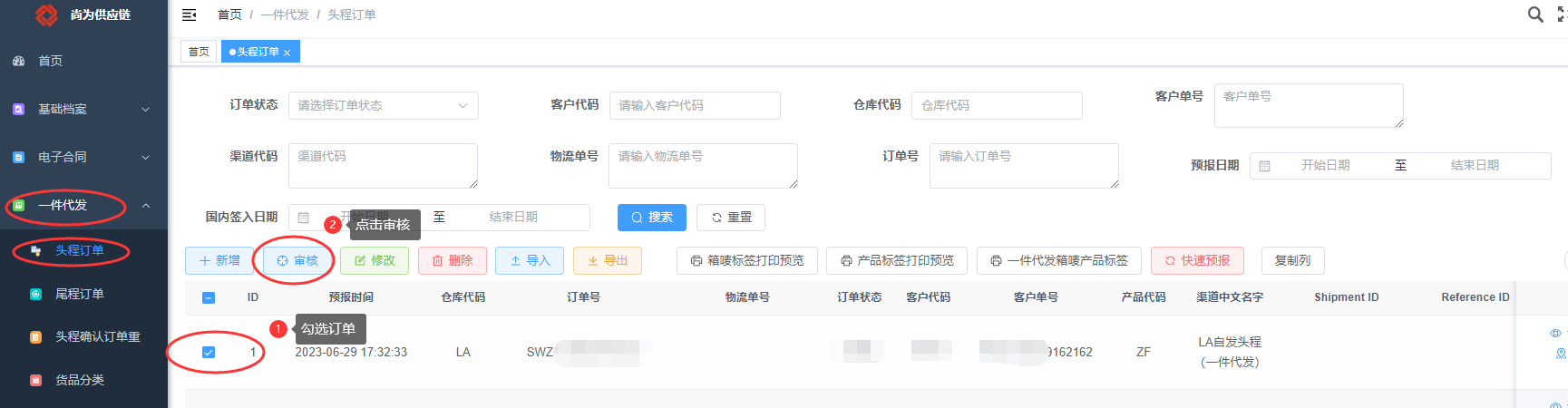Click the calendar icon in 国内签入日期 field
The image size is (1568, 408).
pos(303,218)
